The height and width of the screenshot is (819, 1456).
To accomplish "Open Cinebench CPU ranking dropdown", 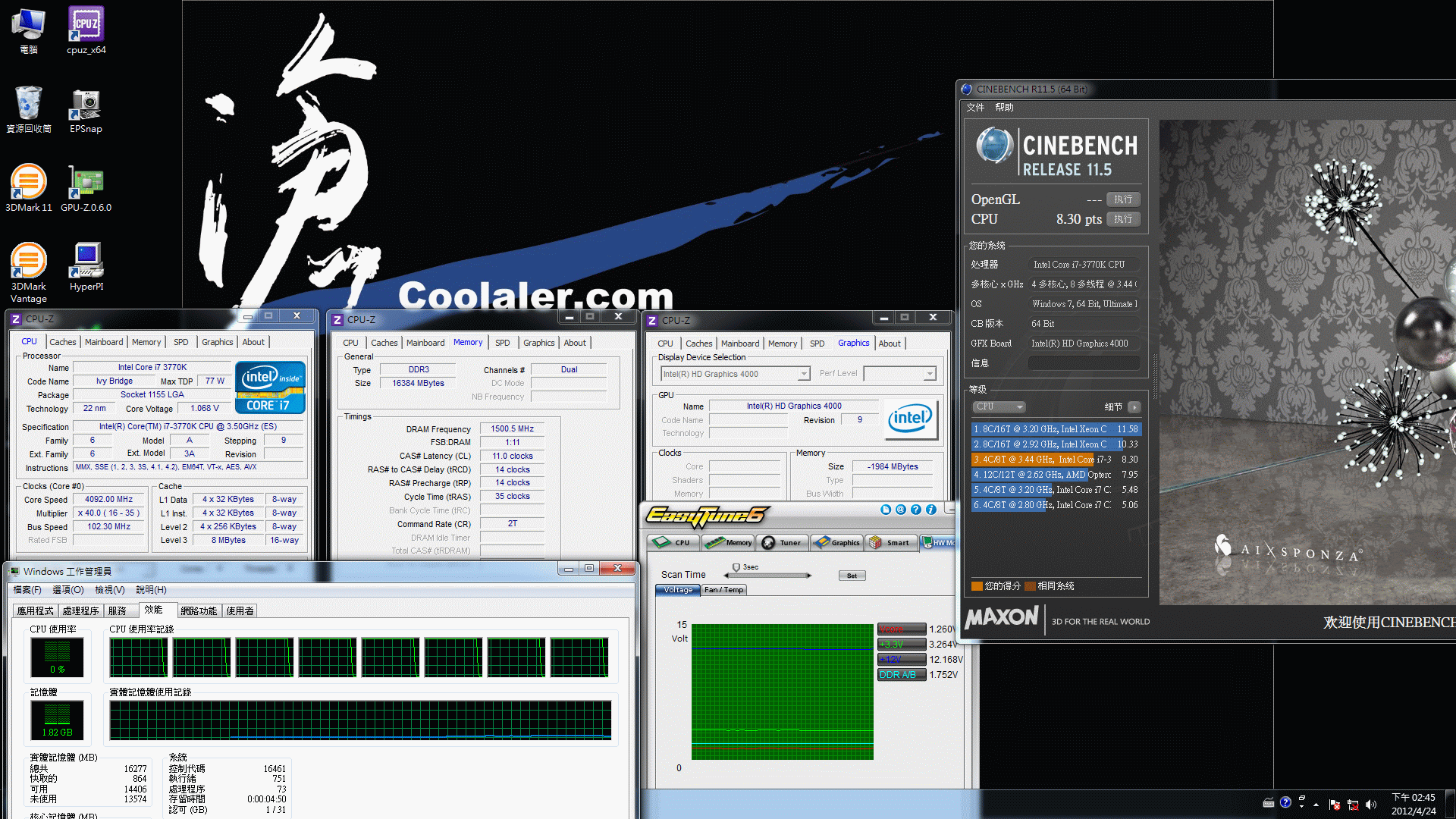I will [999, 406].
